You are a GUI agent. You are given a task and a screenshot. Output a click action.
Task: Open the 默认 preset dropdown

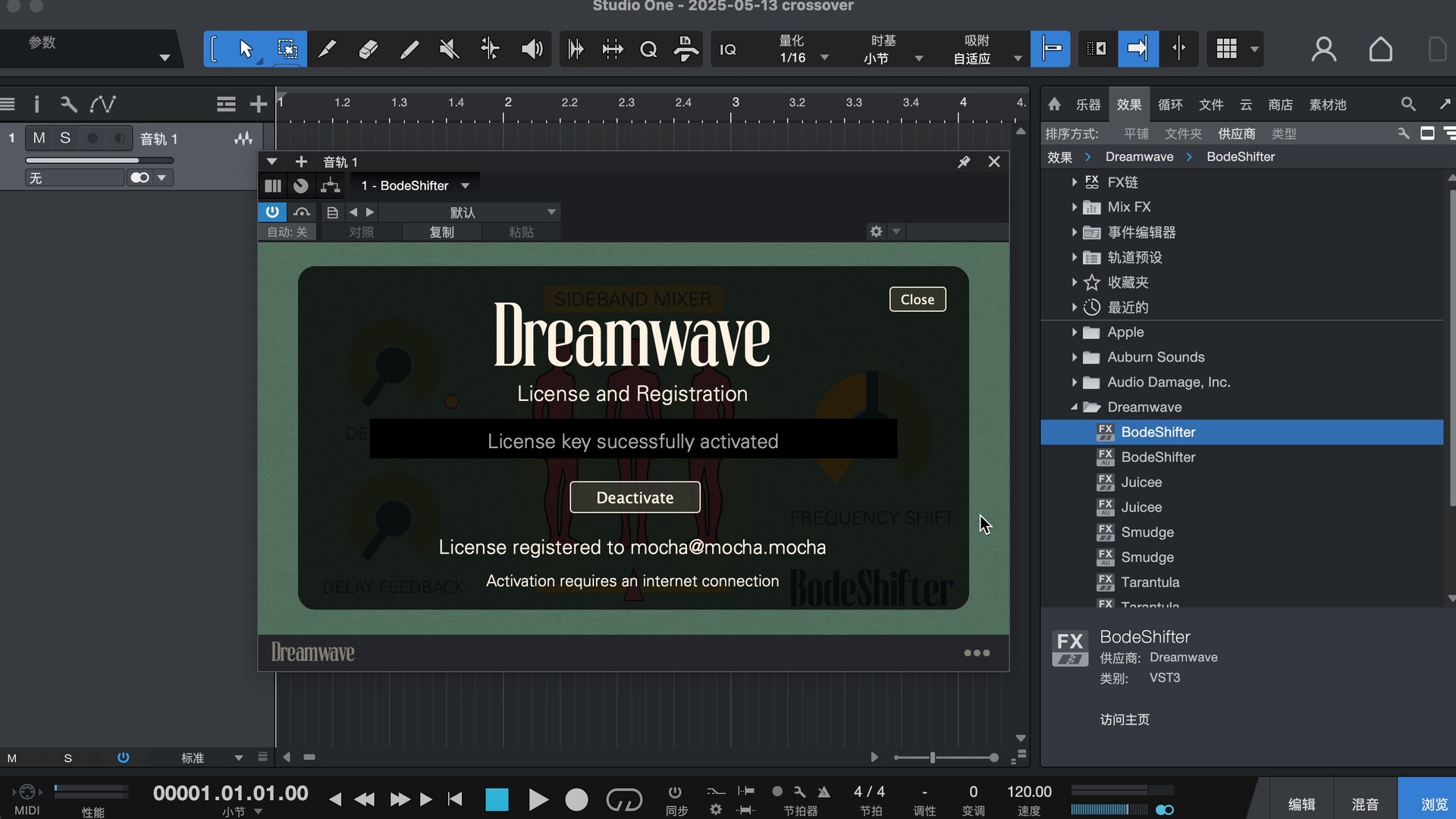tap(469, 212)
